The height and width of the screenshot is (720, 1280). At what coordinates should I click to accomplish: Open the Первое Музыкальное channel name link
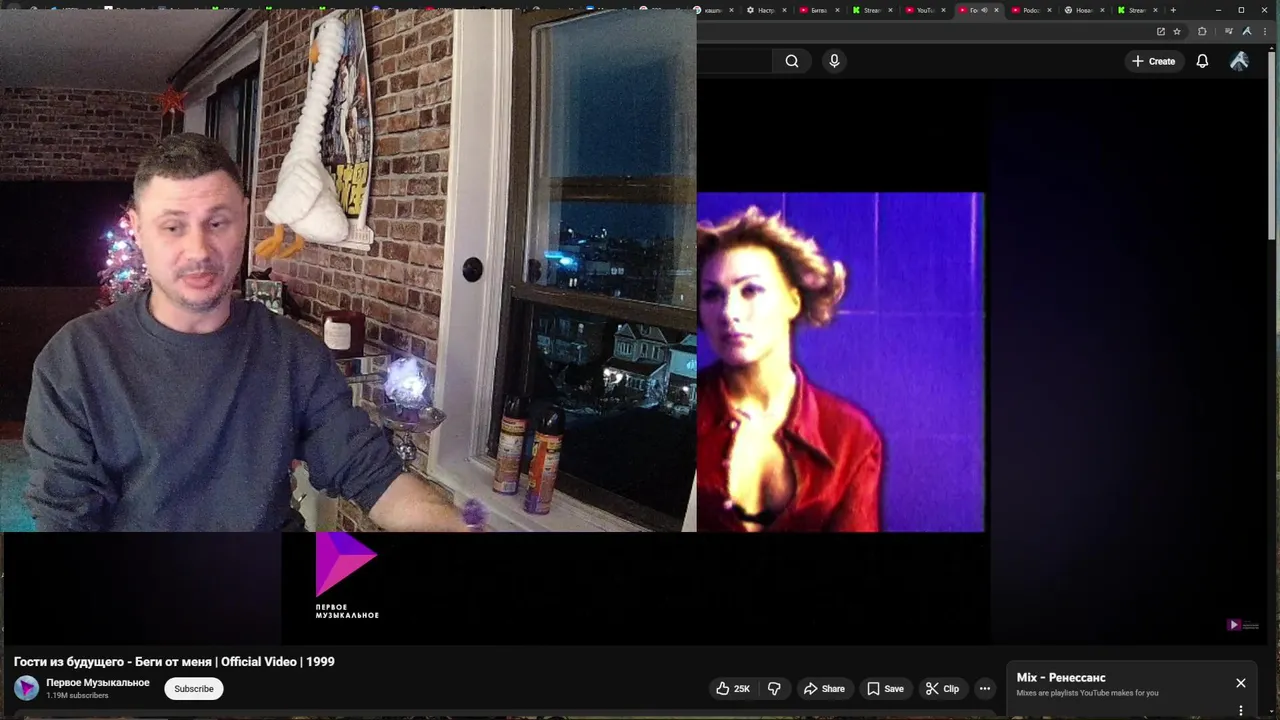click(98, 682)
